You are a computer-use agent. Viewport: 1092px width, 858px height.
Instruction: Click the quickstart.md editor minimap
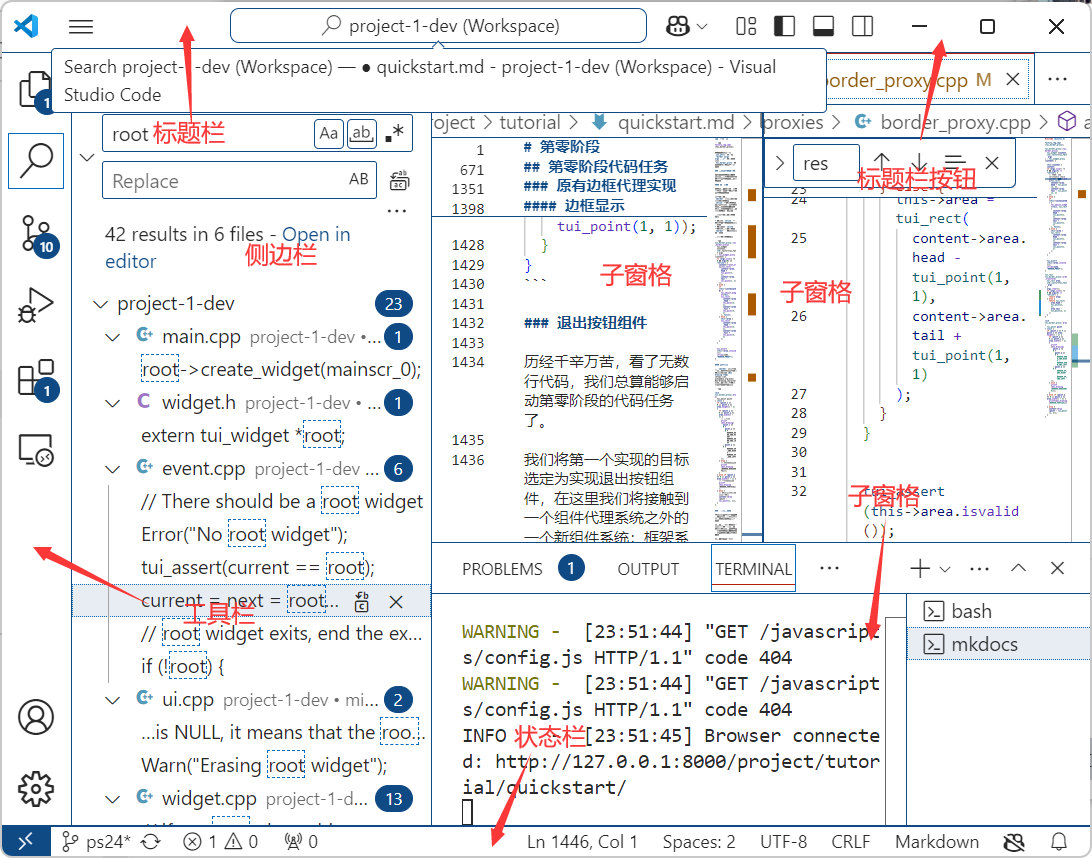point(725,339)
